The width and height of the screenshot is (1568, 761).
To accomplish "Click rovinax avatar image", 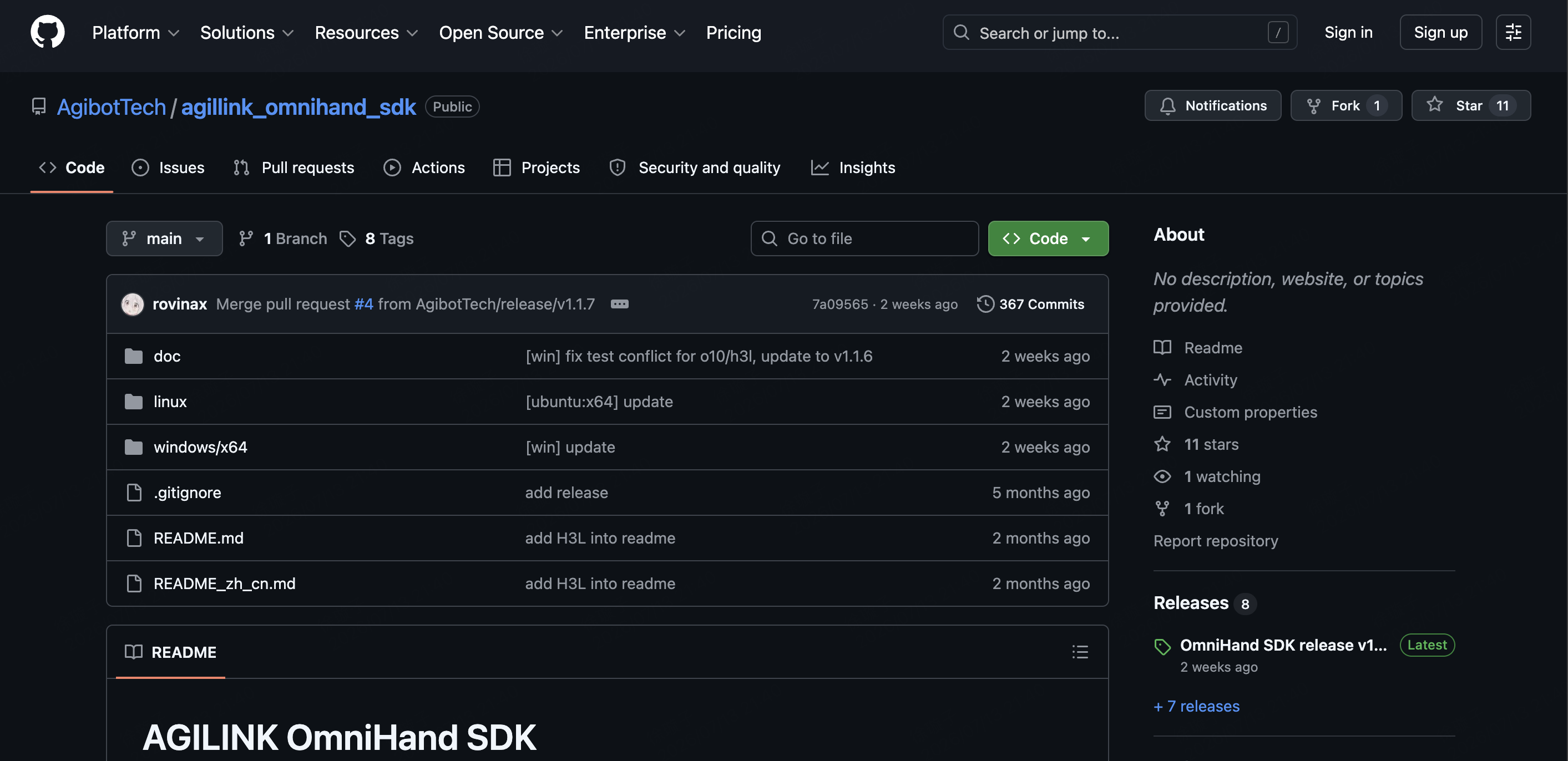I will coord(132,304).
